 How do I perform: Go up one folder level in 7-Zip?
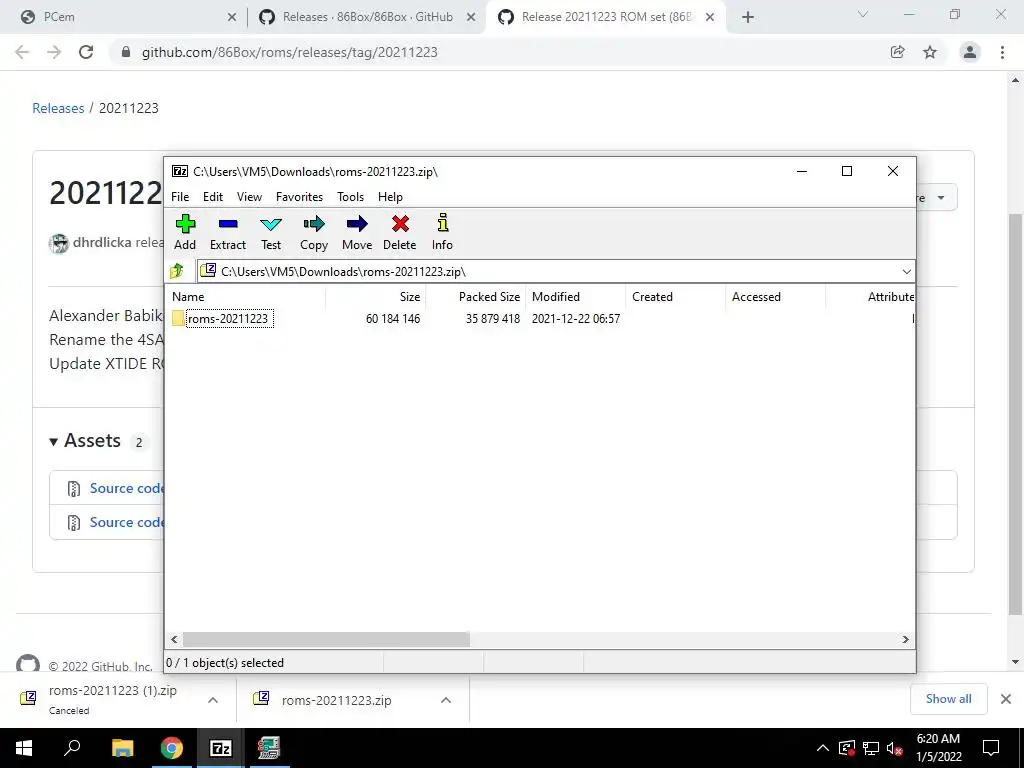coord(177,271)
